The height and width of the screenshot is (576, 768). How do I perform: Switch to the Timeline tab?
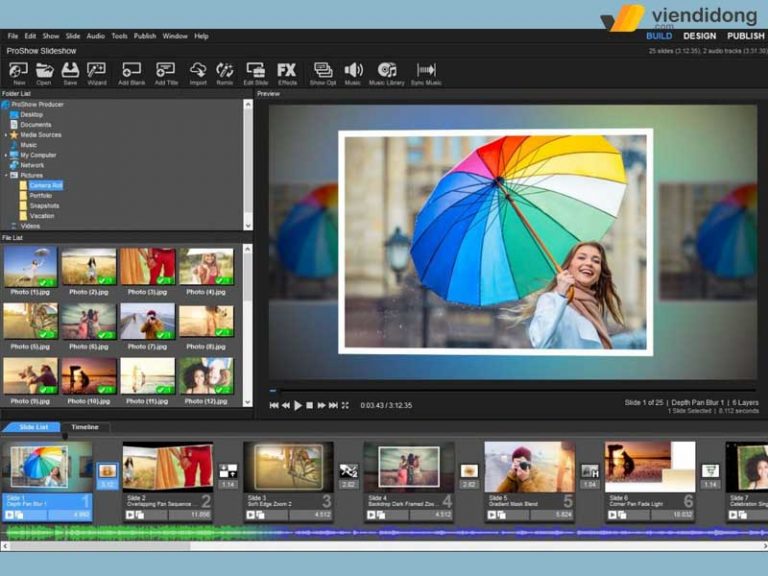coord(85,427)
